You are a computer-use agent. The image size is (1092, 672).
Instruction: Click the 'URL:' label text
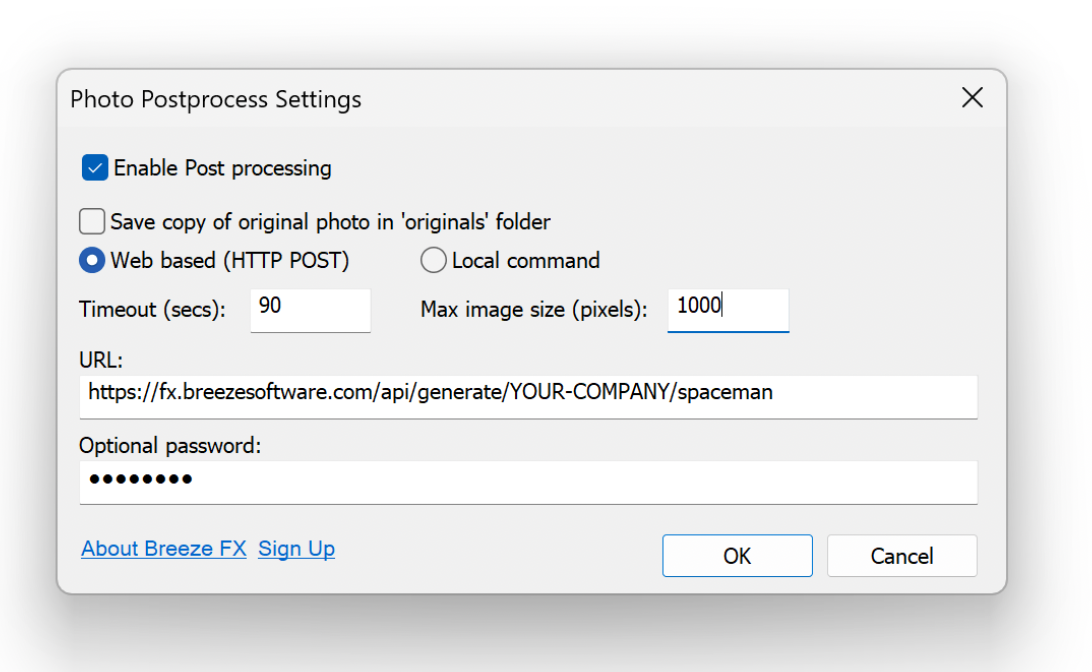[101, 360]
